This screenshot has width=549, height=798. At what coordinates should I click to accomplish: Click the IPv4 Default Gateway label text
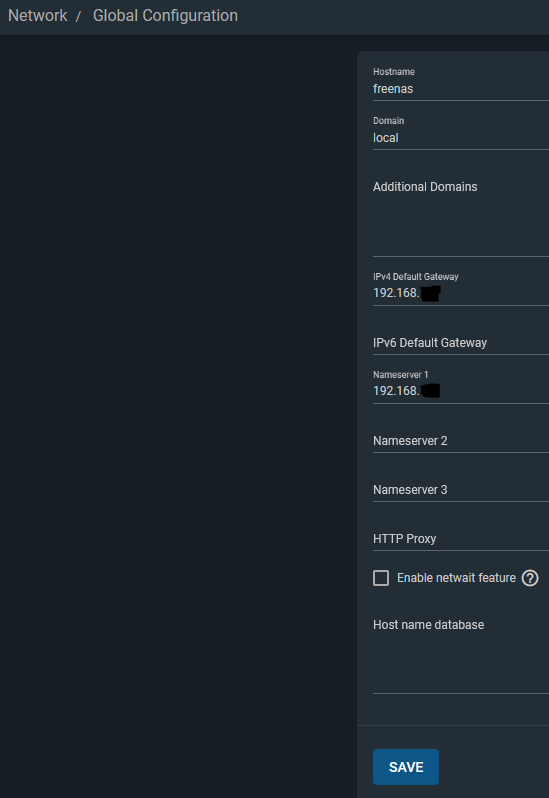416,277
